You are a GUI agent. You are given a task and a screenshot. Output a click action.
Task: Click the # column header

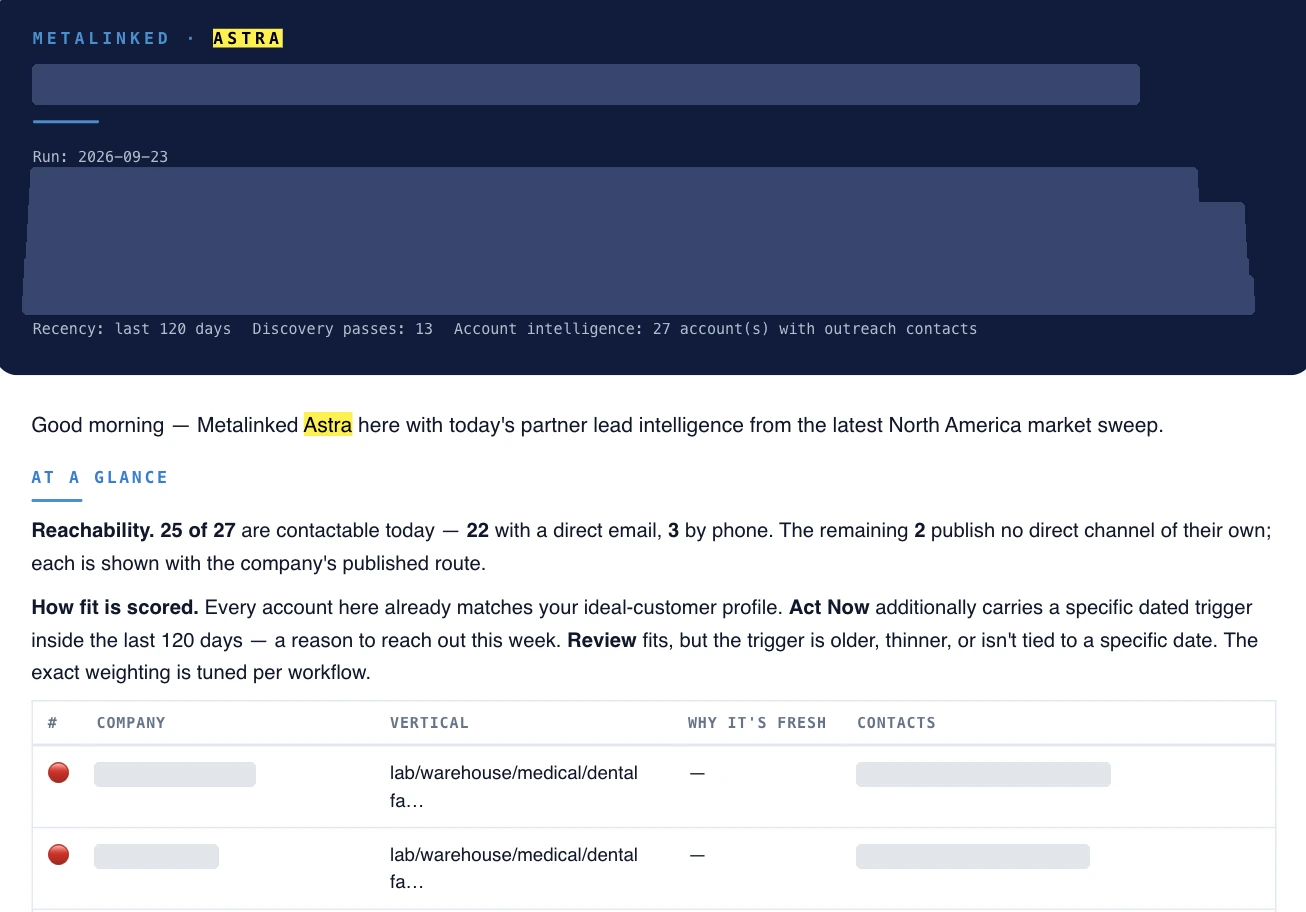point(52,722)
